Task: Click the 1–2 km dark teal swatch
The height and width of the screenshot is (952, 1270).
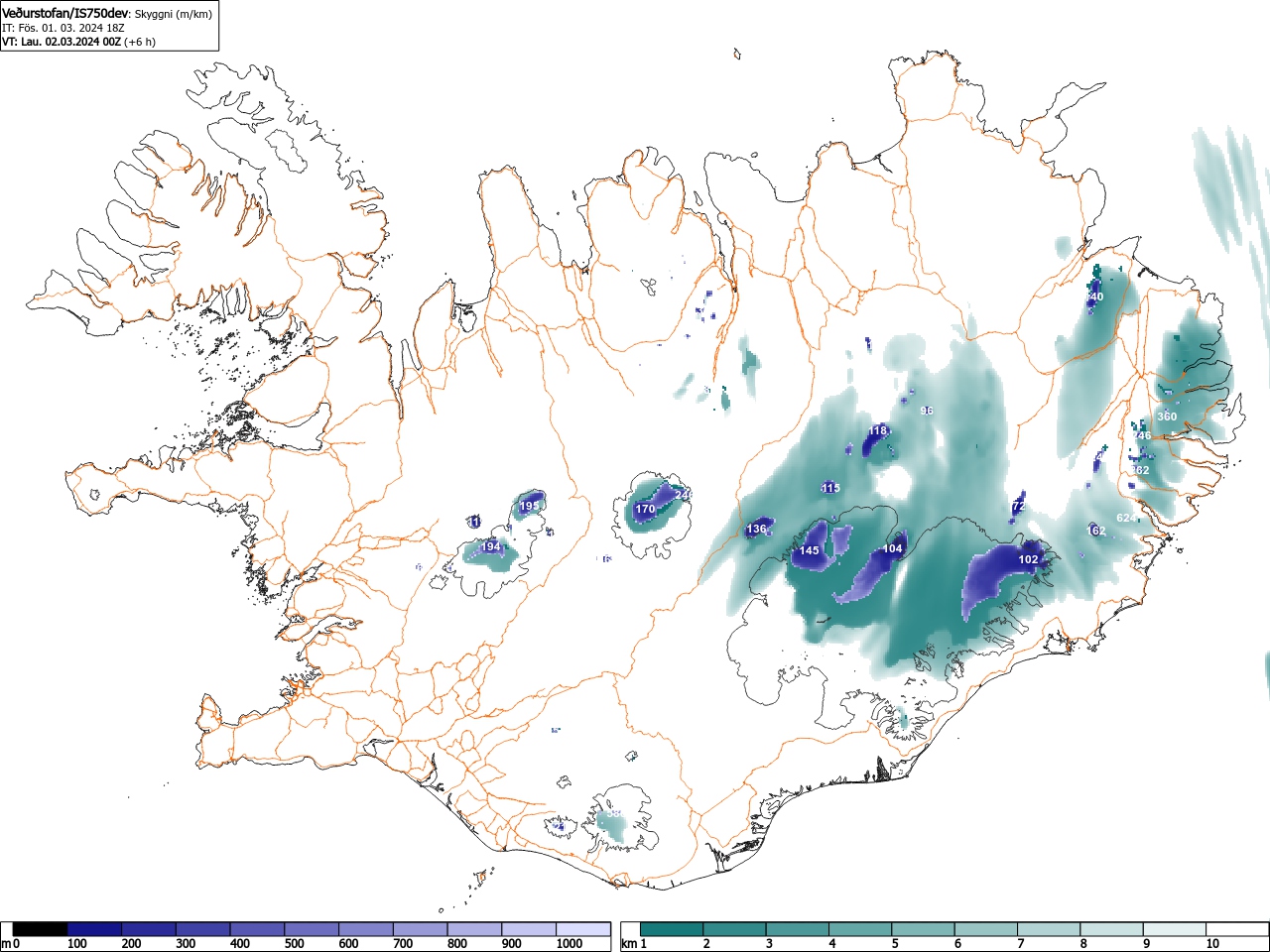Action: pos(673,929)
